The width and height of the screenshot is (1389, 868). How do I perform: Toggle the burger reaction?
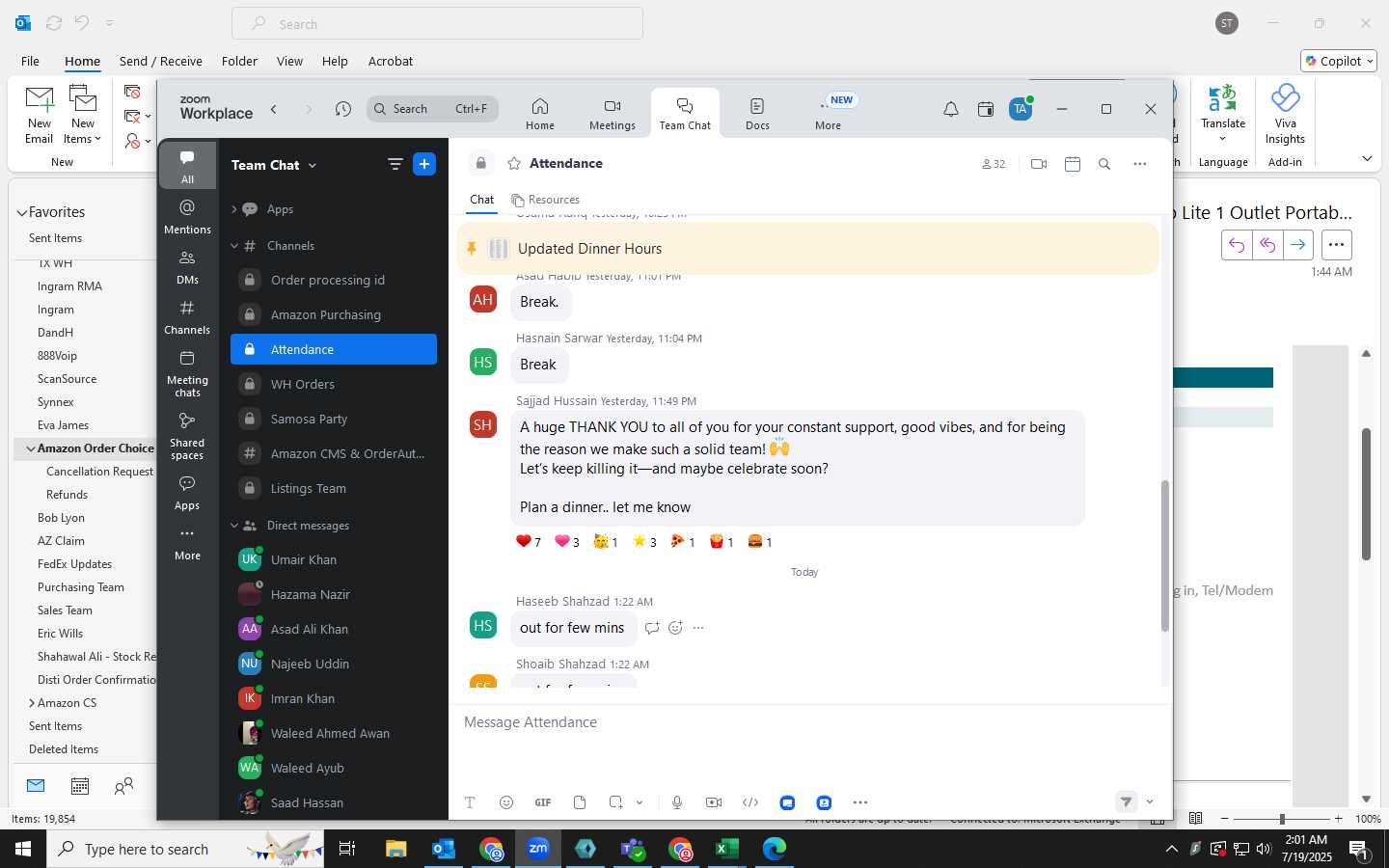[x=760, y=542]
